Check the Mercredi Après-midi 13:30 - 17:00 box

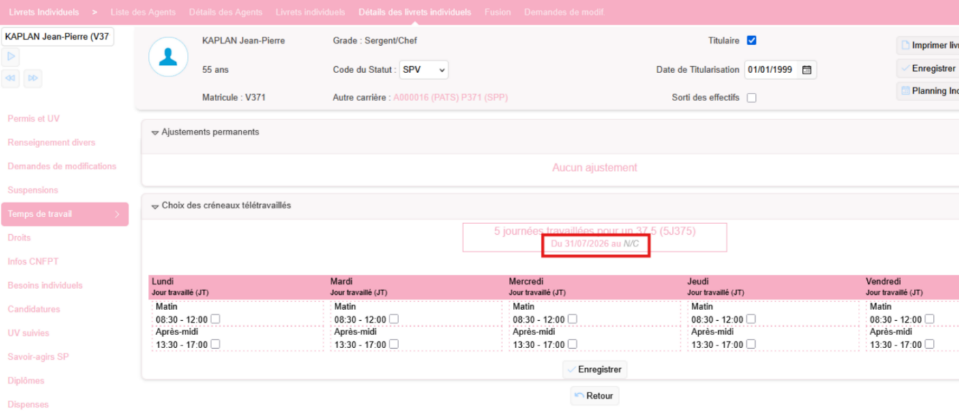(572, 344)
